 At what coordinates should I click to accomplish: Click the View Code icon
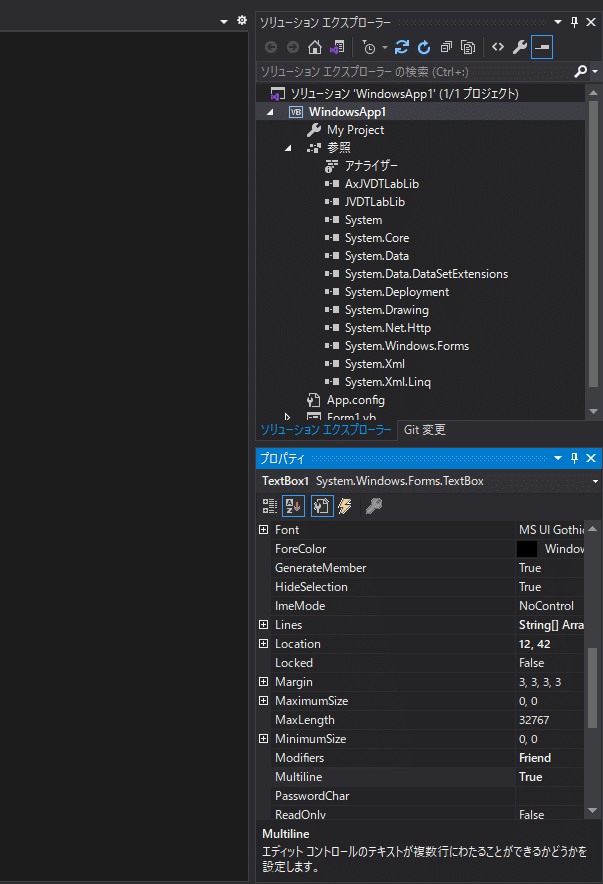pyautogui.click(x=498, y=47)
